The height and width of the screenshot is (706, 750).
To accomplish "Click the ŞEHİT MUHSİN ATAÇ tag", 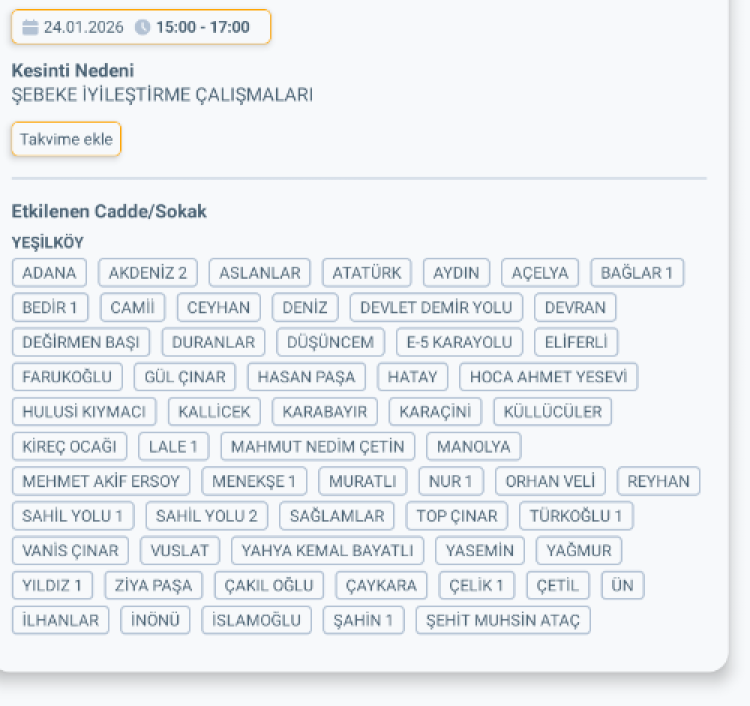I will 503,620.
